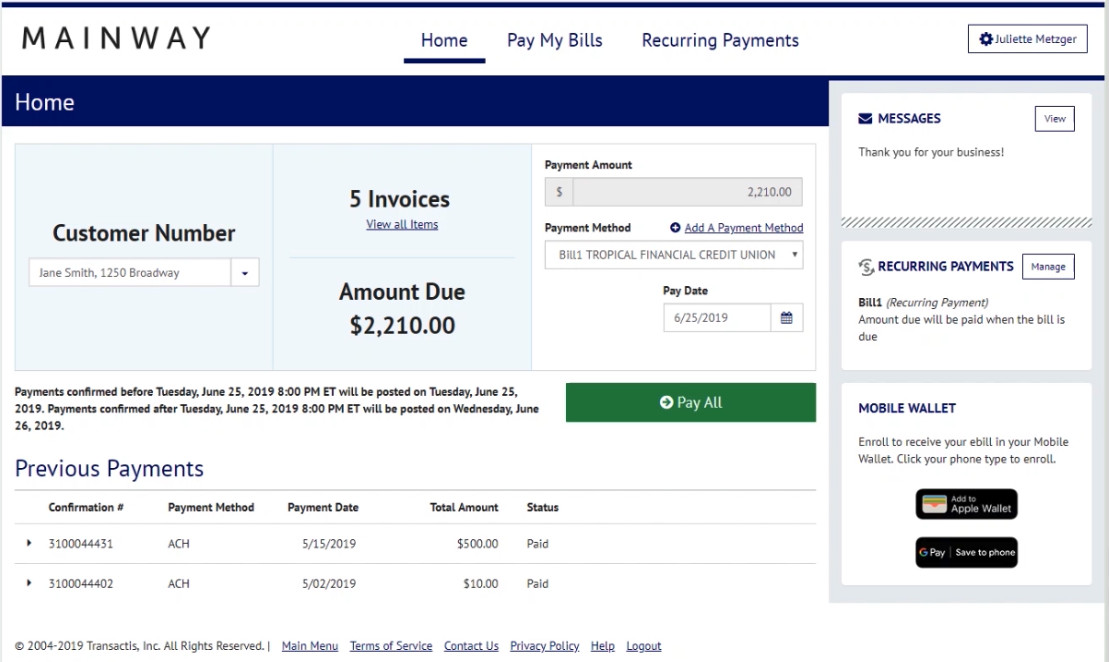This screenshot has width=1109, height=662.
Task: Click the Recurring Payments dollar-cycle icon
Action: pyautogui.click(x=866, y=267)
